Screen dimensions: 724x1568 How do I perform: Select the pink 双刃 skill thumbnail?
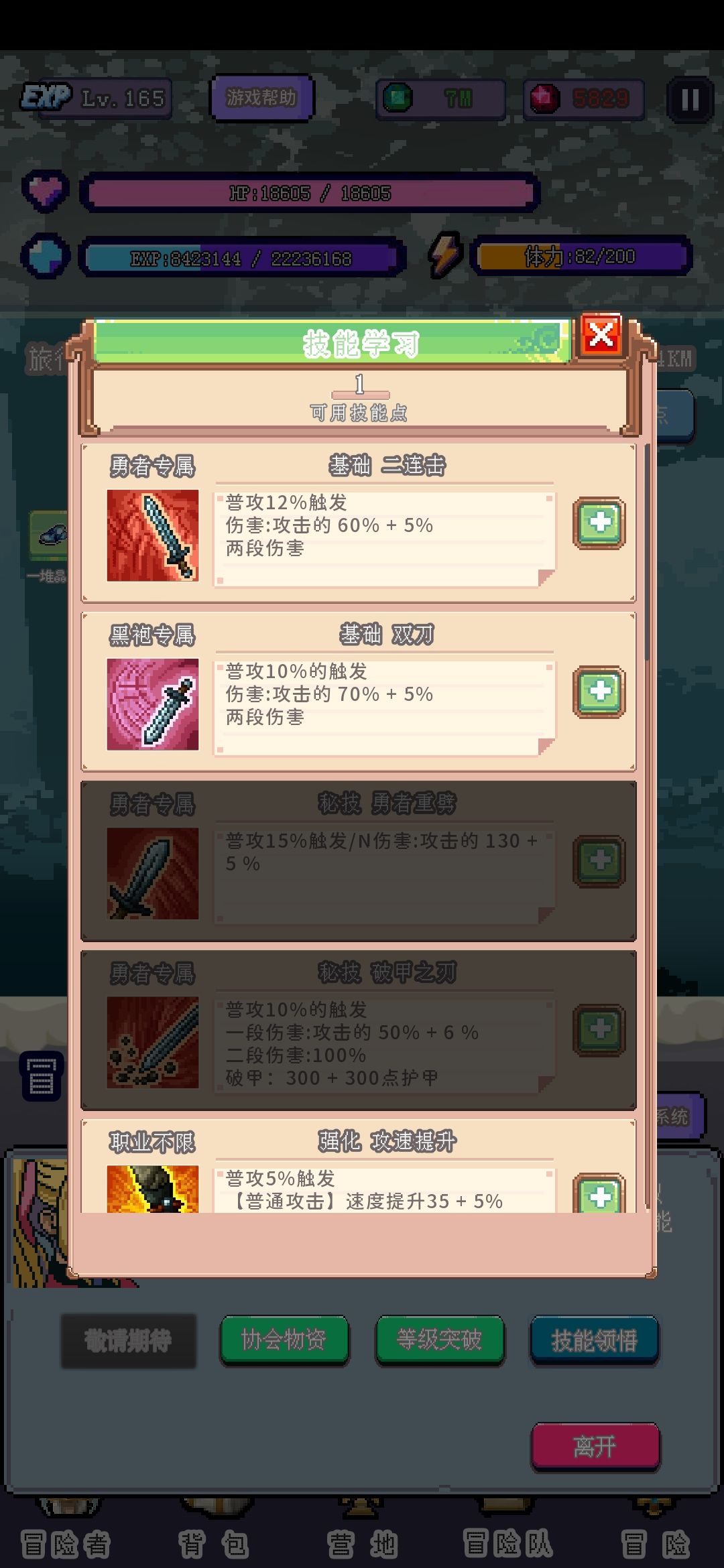coord(153,704)
